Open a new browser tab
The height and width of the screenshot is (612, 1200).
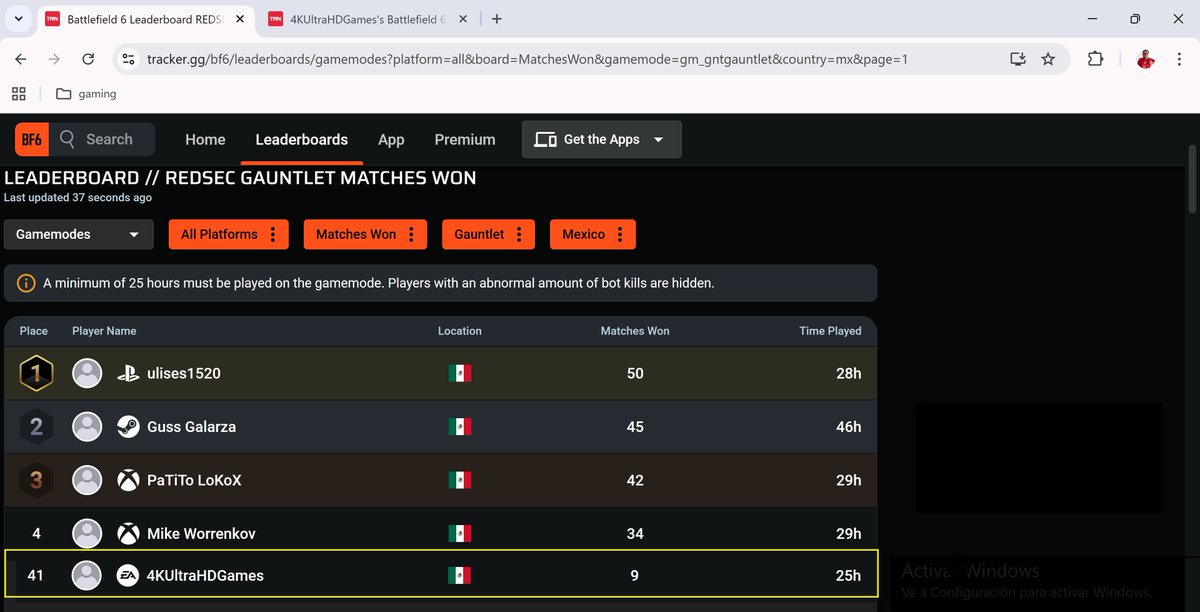pos(497,19)
